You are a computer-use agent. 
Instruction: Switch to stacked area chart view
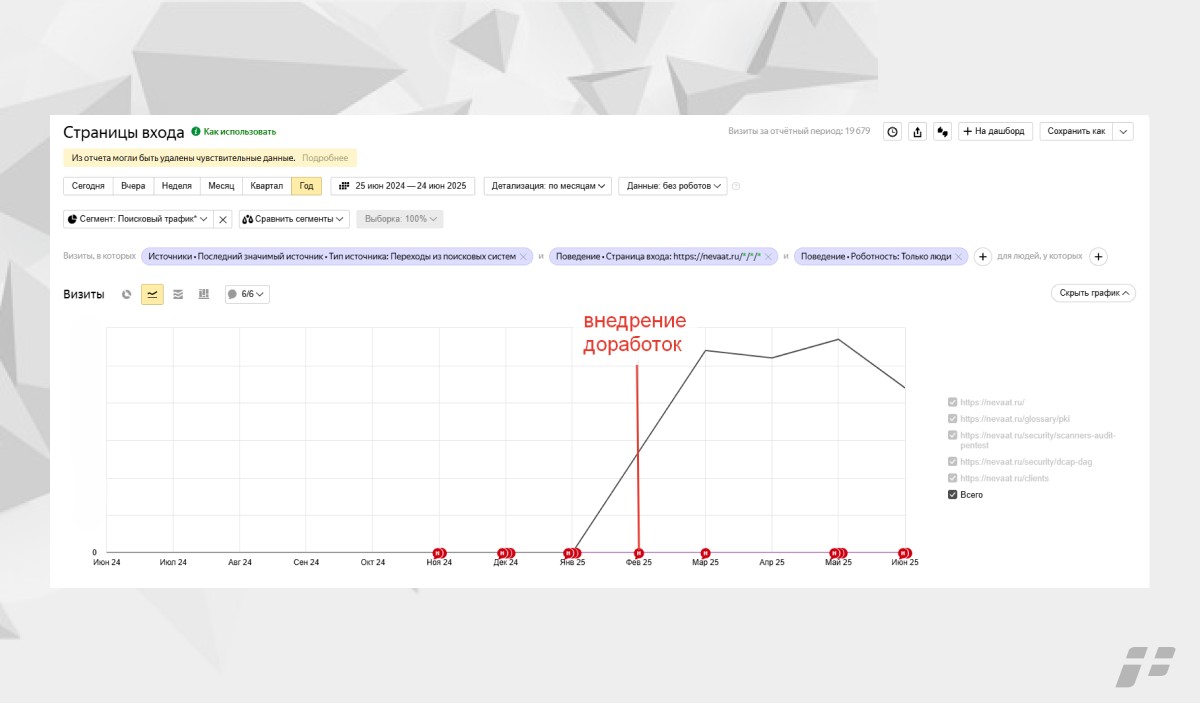tap(178, 294)
